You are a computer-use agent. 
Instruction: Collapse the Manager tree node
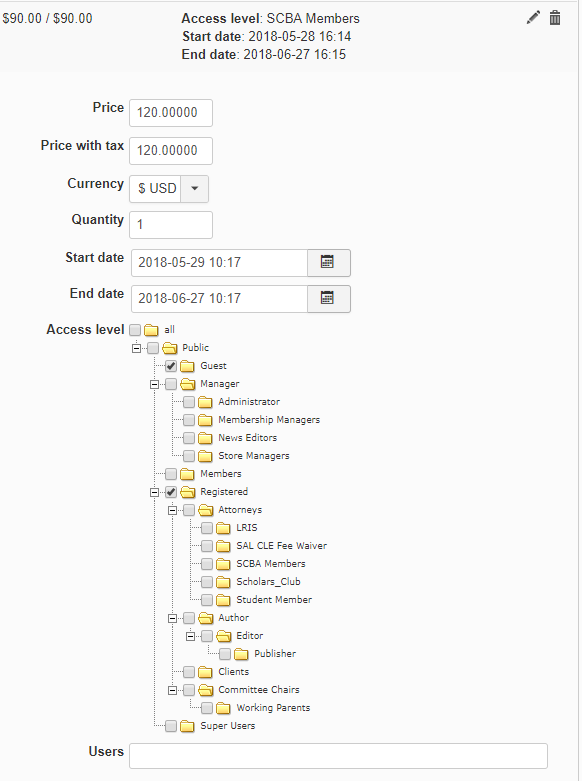pos(154,385)
